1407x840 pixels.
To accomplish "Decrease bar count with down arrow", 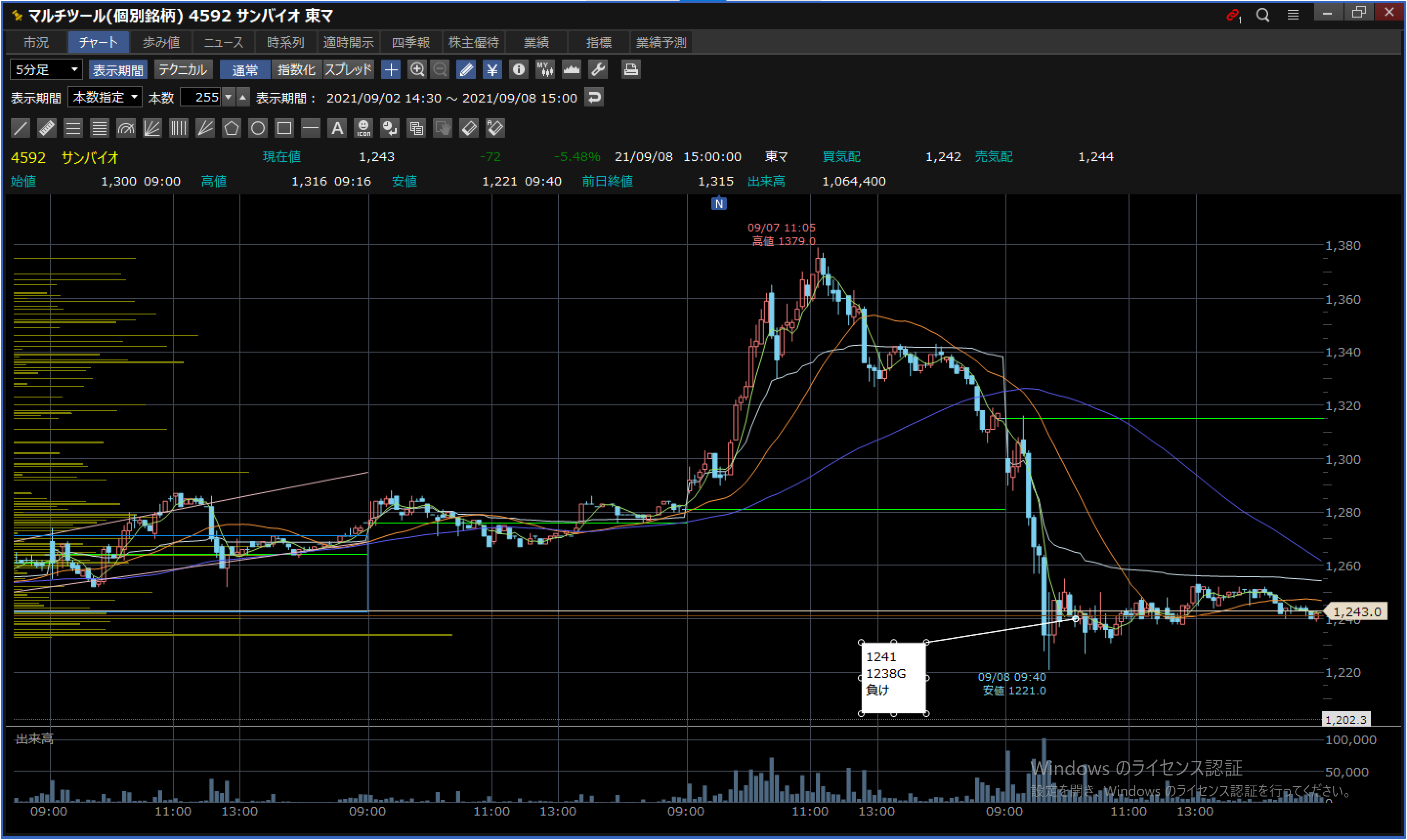I will point(228,97).
